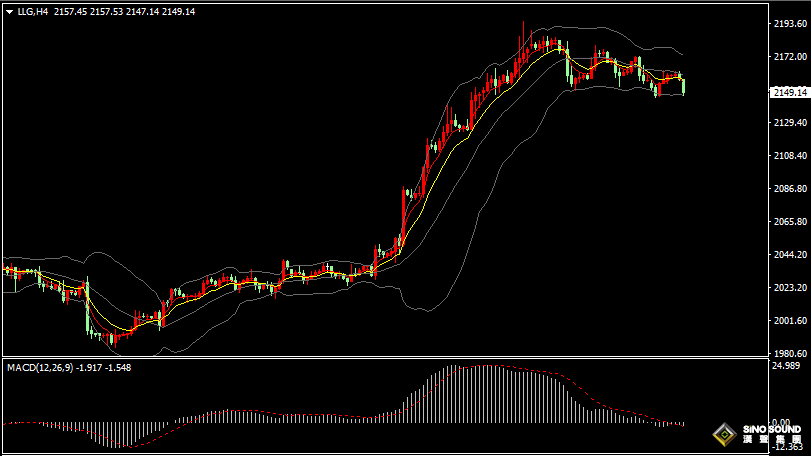Click the last green candle on the chart

[x=684, y=86]
